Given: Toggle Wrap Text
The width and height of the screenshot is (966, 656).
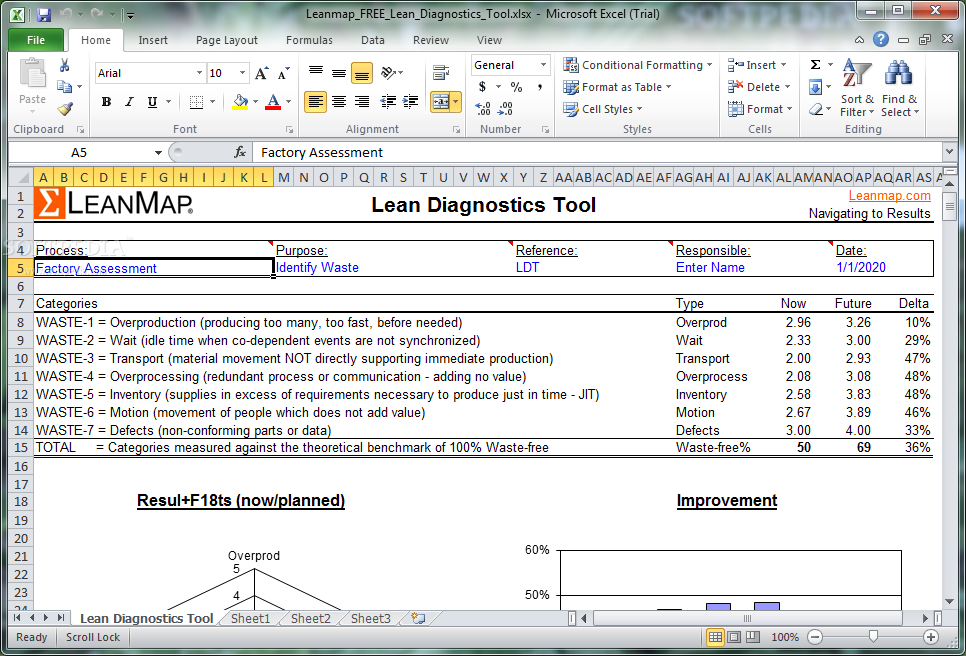Looking at the screenshot, I should click(x=441, y=73).
